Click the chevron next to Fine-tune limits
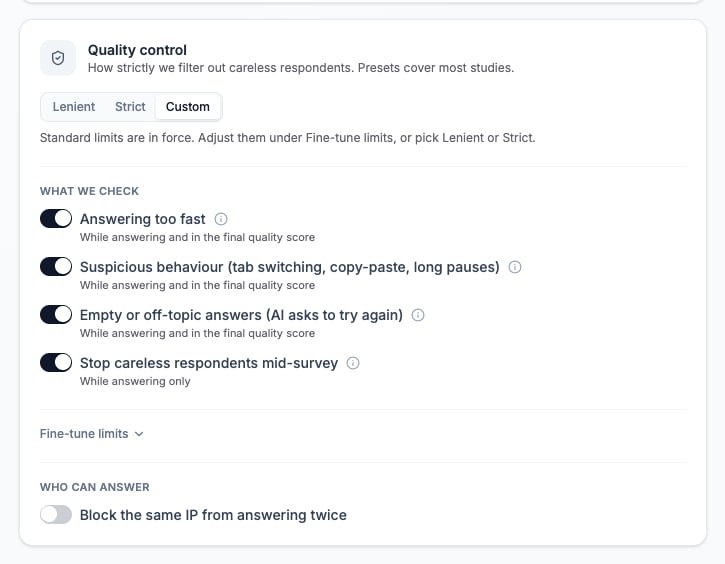Viewport: 725px width, 564px height. pos(139,434)
